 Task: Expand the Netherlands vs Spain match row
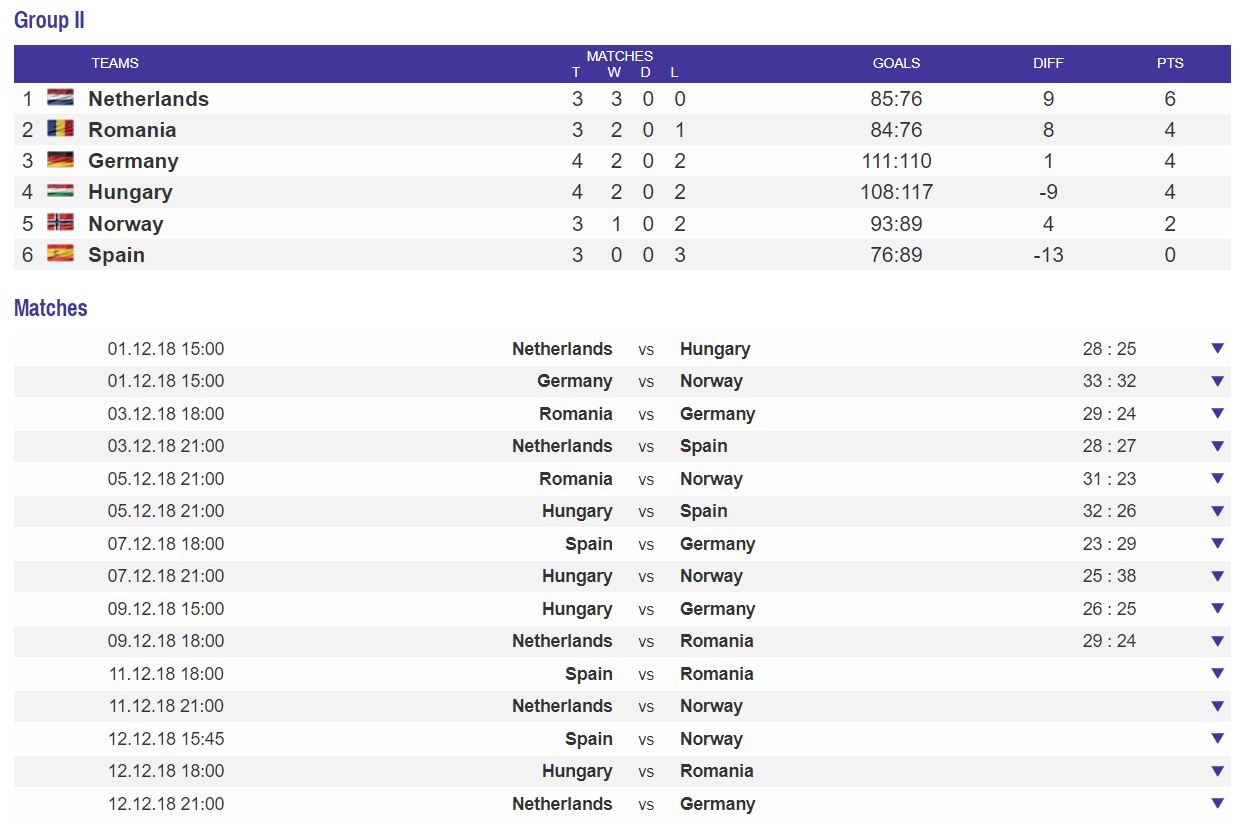(x=1217, y=446)
